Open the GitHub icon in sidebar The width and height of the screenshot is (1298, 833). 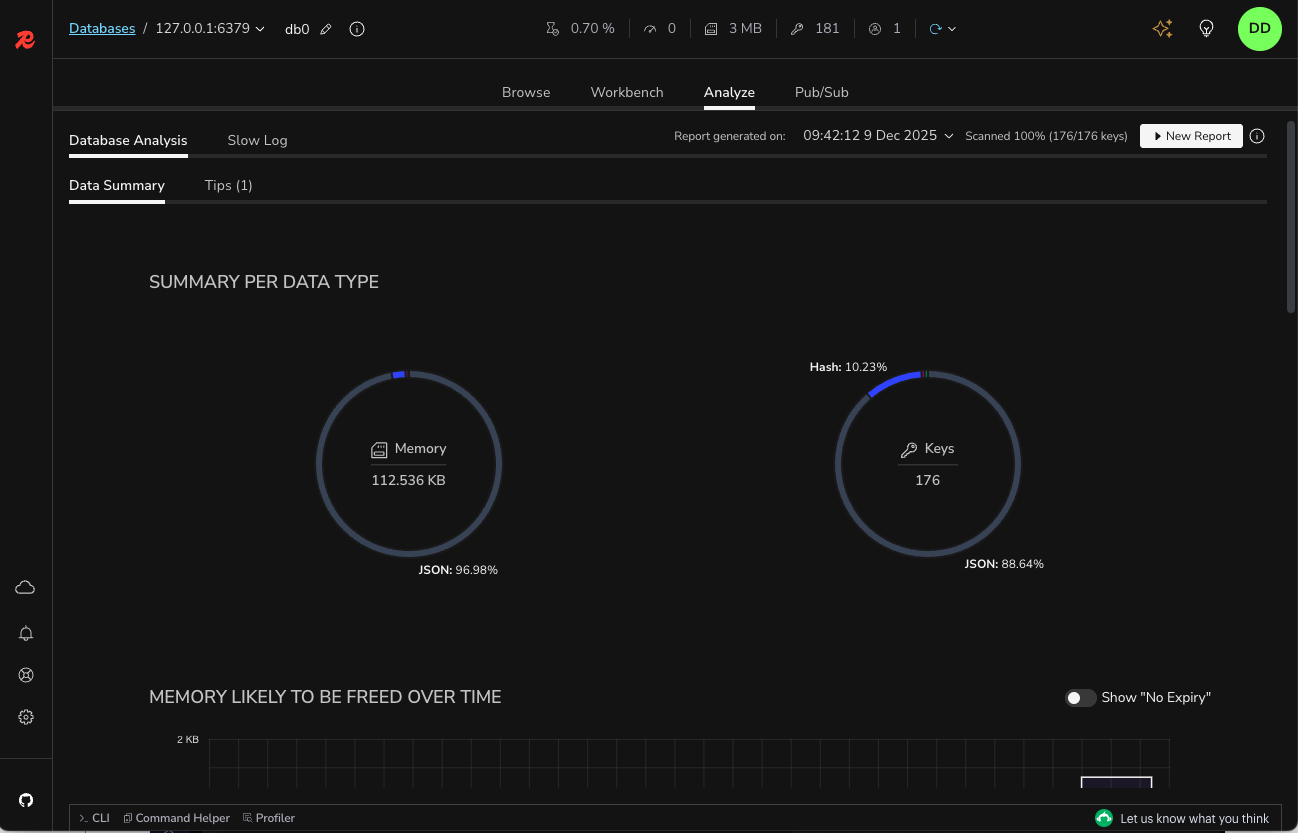26,800
